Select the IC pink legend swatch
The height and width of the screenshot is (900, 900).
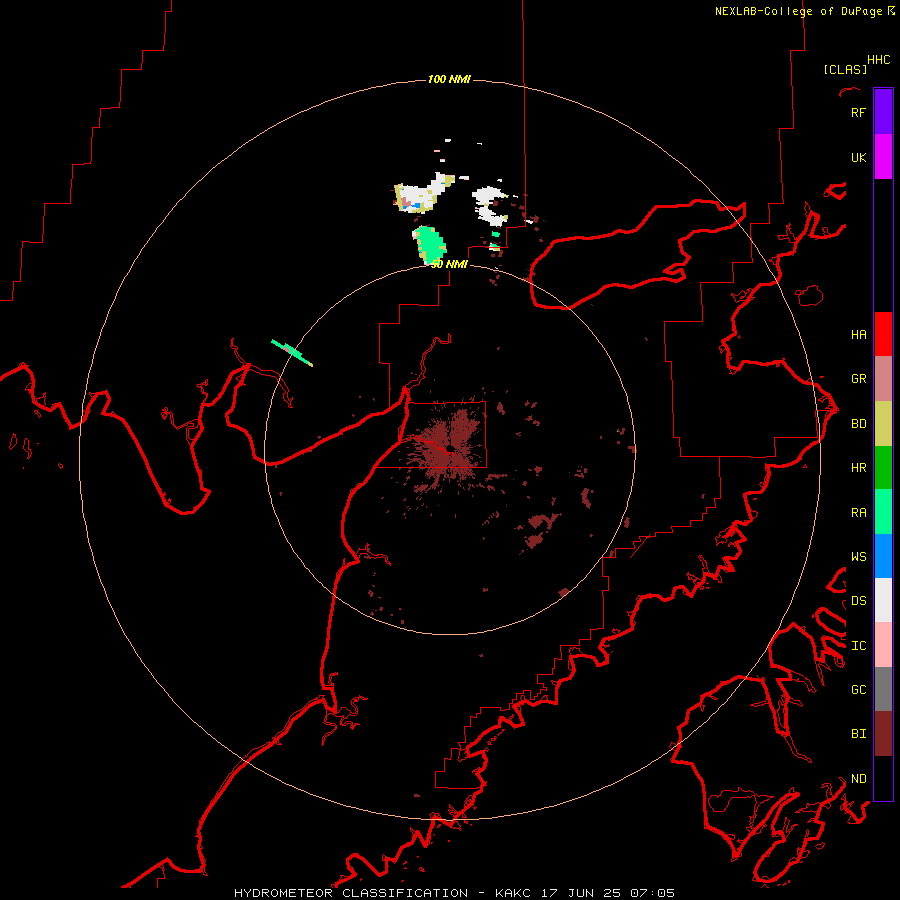(x=883, y=645)
